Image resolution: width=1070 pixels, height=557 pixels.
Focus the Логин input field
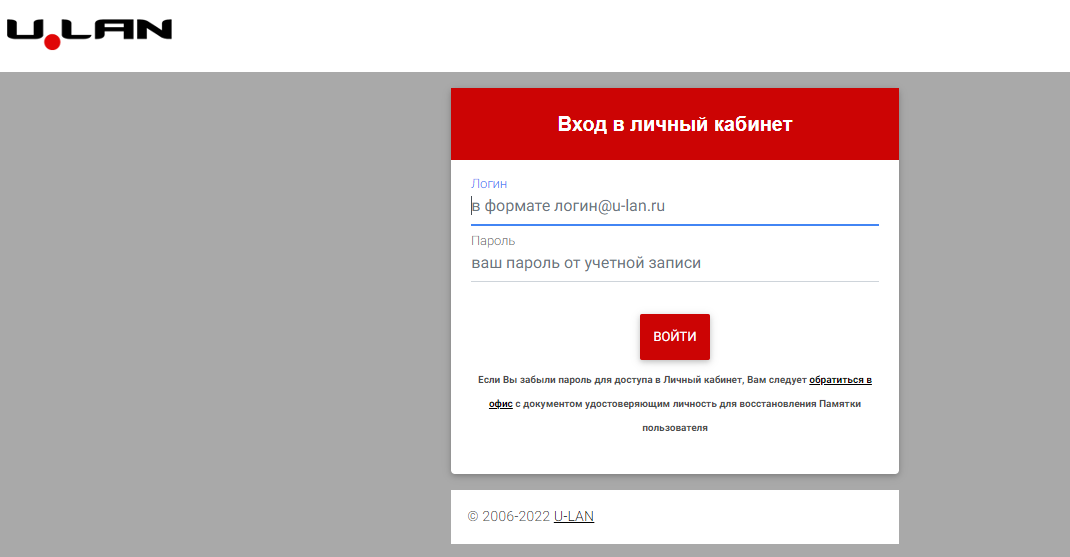pos(674,206)
